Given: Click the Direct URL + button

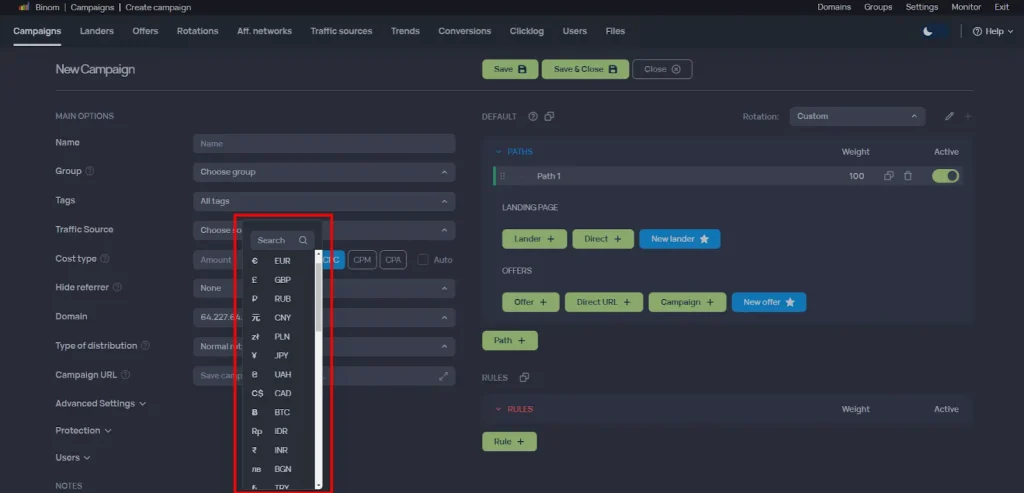Looking at the screenshot, I should point(603,302).
